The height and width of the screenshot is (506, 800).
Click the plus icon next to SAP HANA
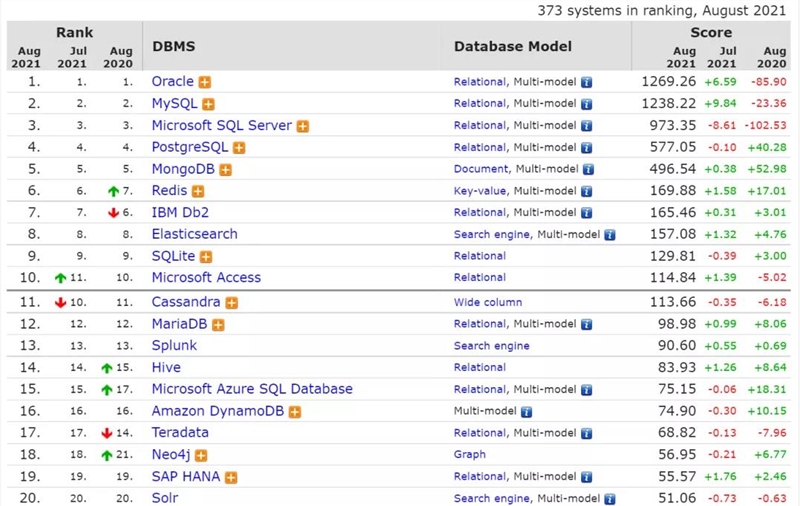tap(231, 477)
